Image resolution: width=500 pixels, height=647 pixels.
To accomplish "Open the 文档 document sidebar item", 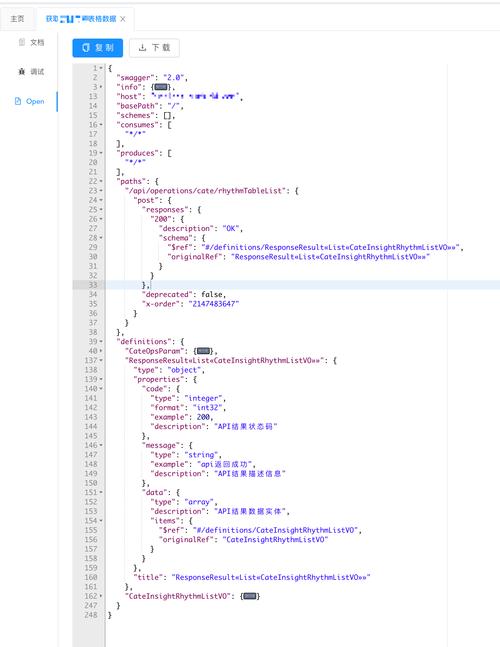I will coord(31,42).
